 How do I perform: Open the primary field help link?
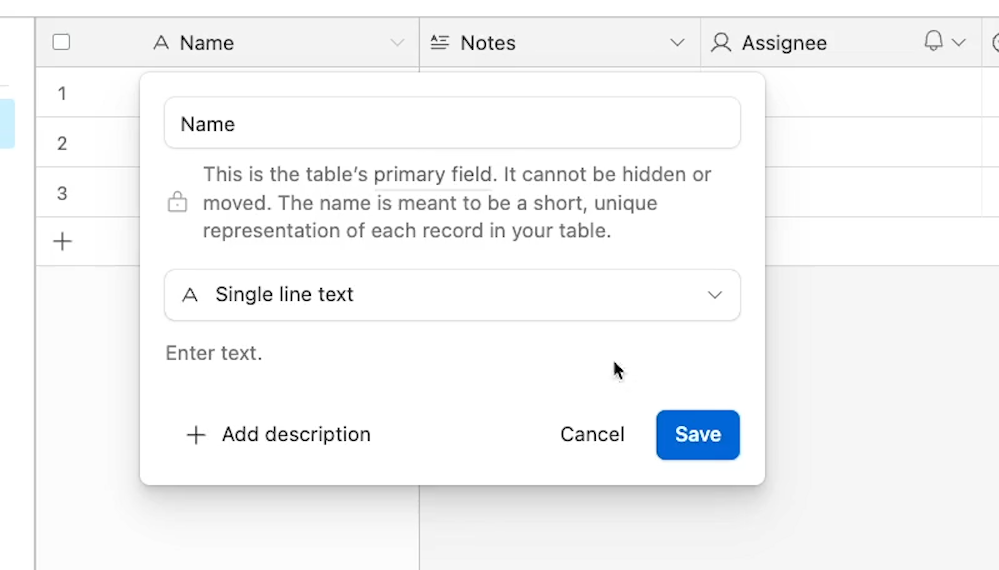click(433, 175)
